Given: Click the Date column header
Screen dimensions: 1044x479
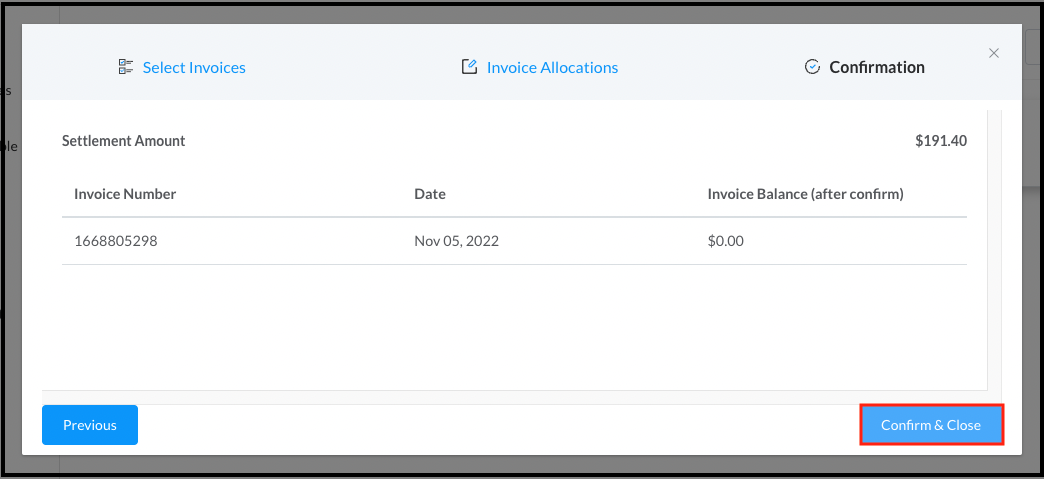Looking at the screenshot, I should 430,194.
